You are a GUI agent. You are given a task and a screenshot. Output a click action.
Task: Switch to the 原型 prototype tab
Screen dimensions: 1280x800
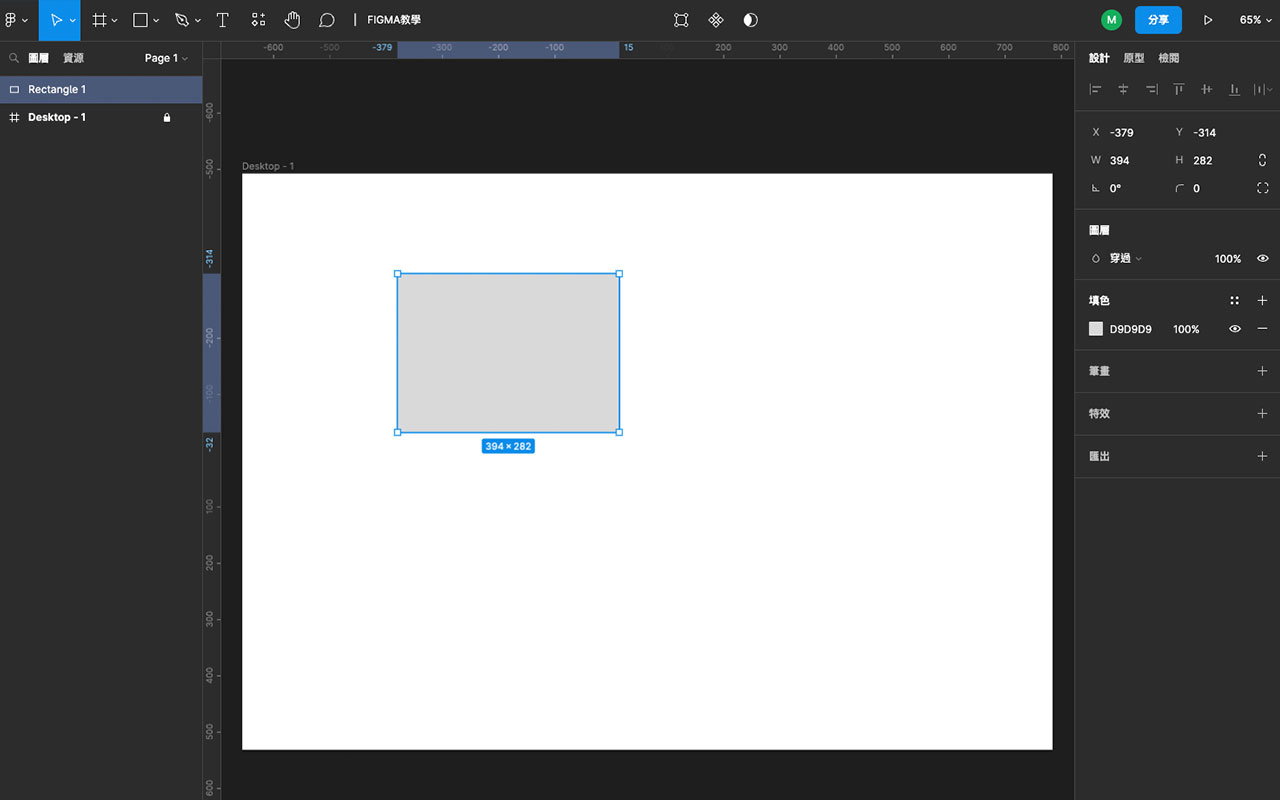pyautogui.click(x=1133, y=58)
